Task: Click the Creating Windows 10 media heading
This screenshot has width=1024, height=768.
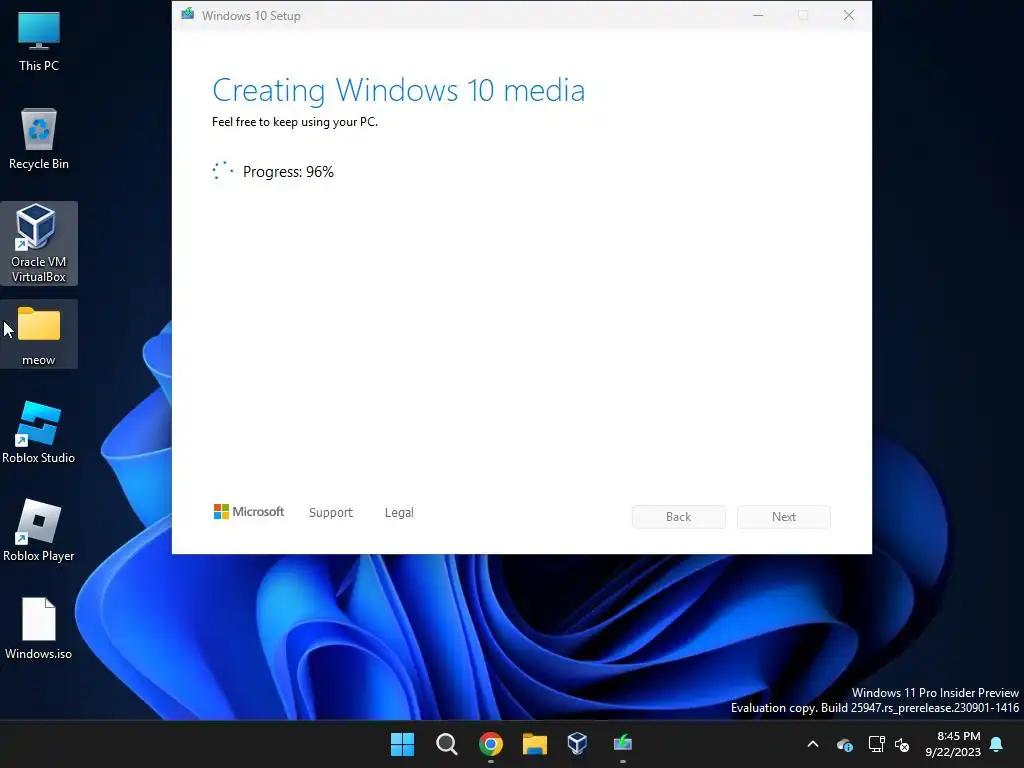Action: coord(398,90)
